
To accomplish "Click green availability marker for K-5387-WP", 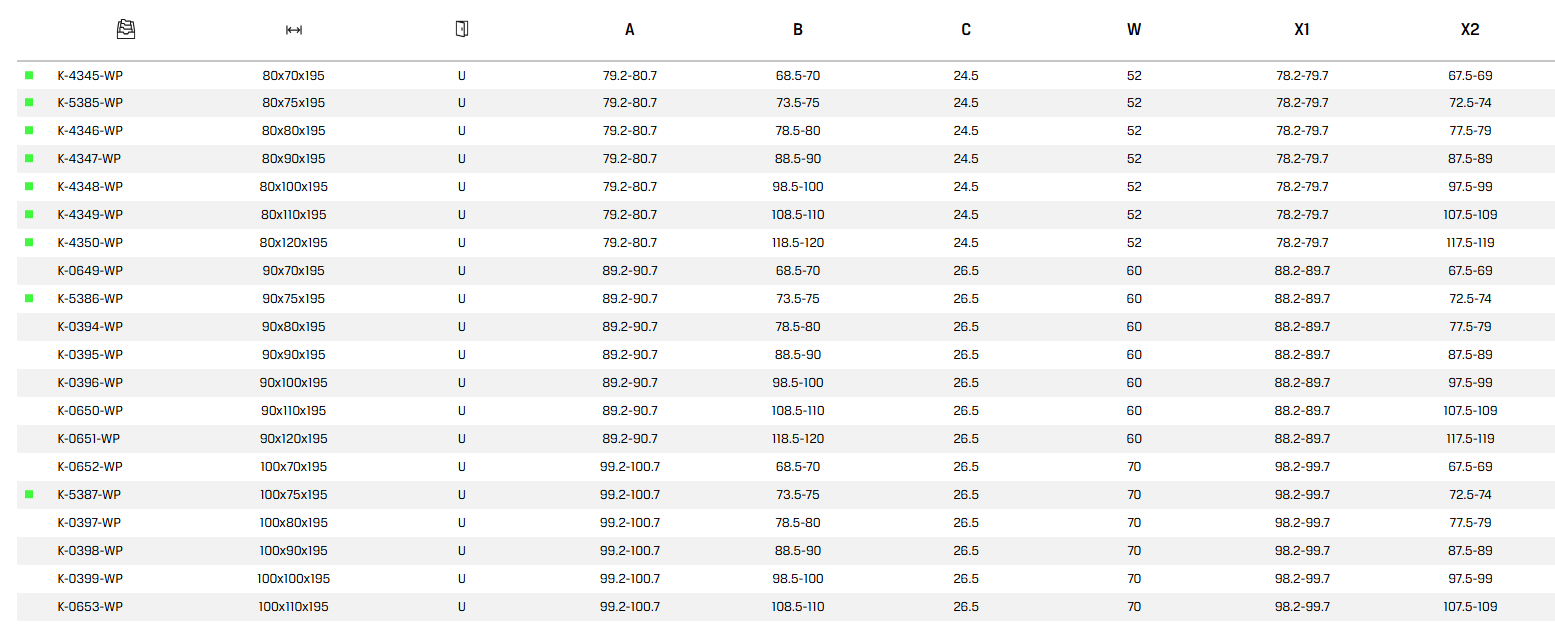I will (x=29, y=494).
